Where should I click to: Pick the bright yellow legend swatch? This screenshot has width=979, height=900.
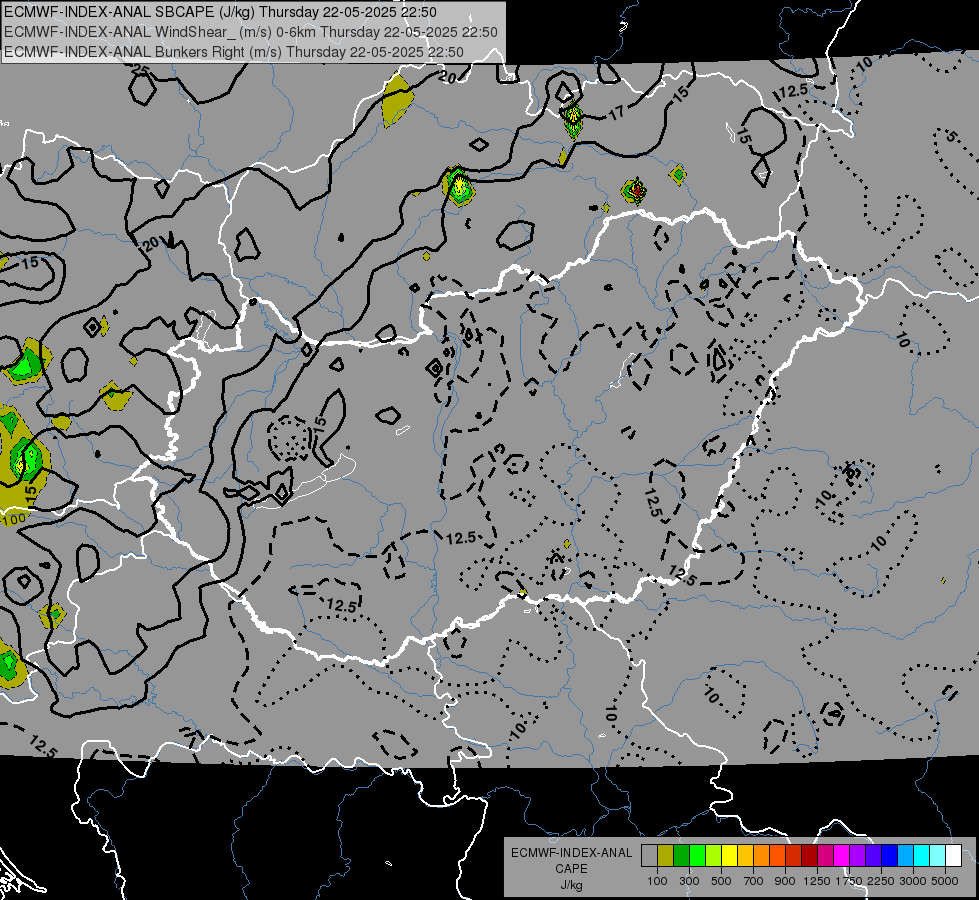(x=729, y=856)
